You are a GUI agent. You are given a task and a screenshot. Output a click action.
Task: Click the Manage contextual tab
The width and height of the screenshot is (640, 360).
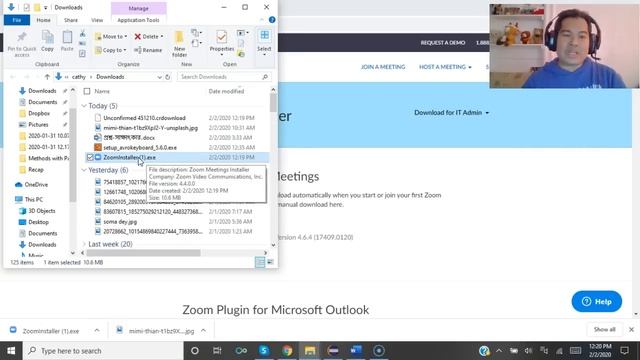(x=138, y=8)
